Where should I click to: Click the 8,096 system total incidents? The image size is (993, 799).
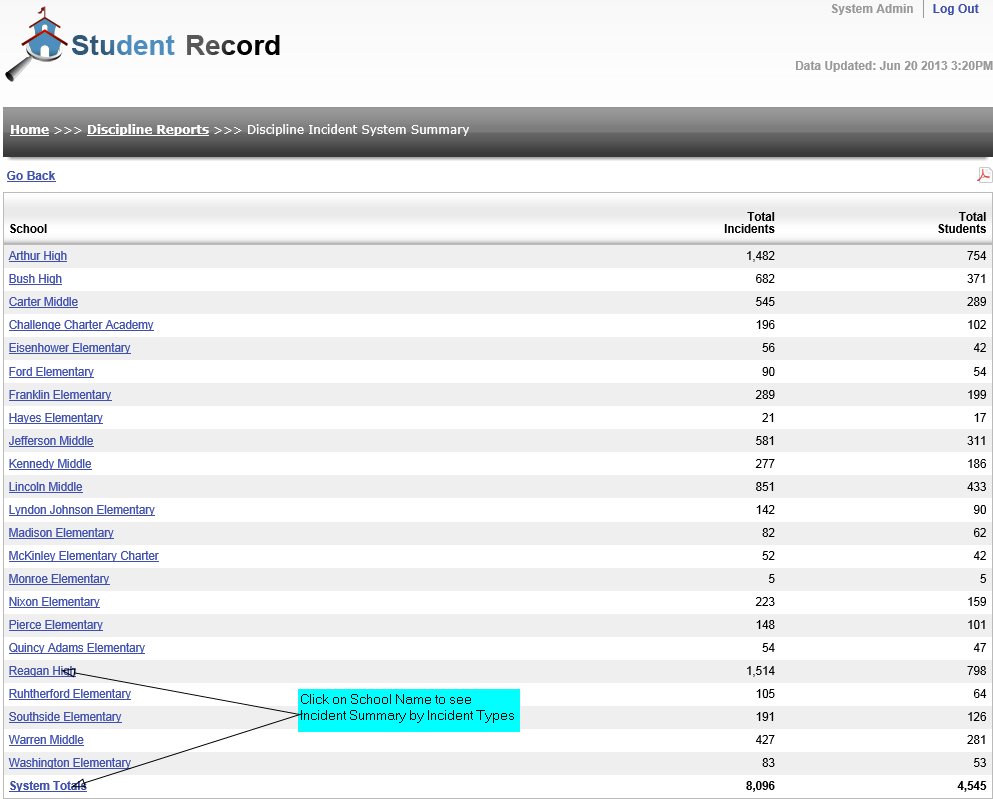coord(760,786)
